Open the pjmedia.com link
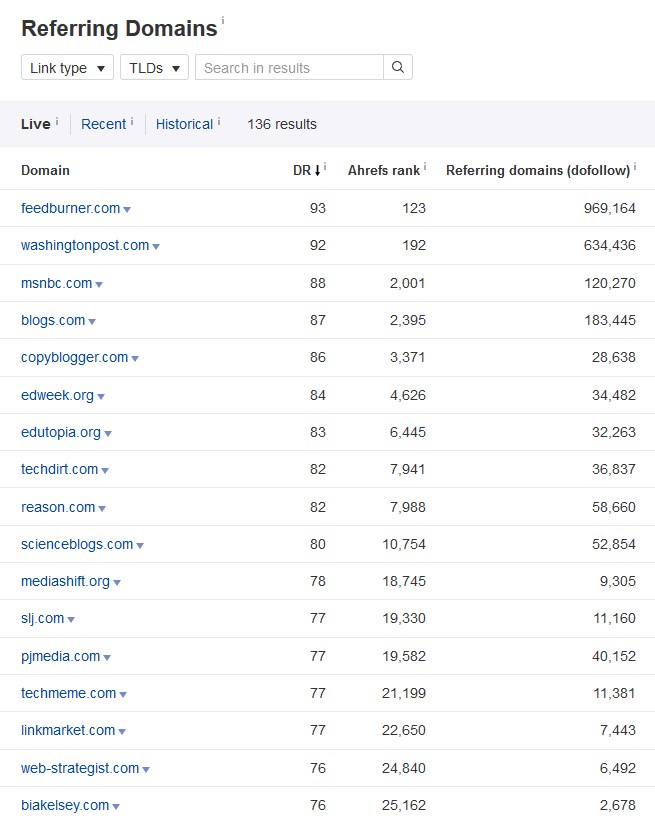Screen dimensions: 655x820 point(60,656)
